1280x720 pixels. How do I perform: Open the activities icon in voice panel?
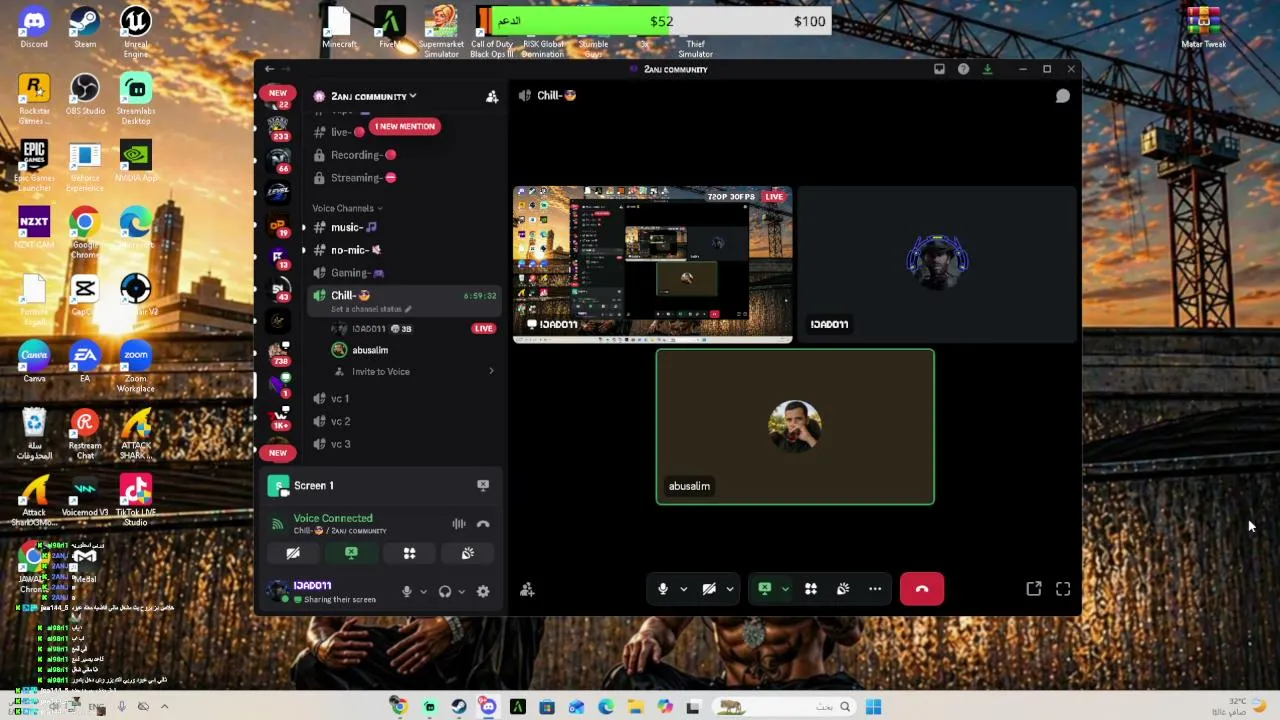click(409, 553)
